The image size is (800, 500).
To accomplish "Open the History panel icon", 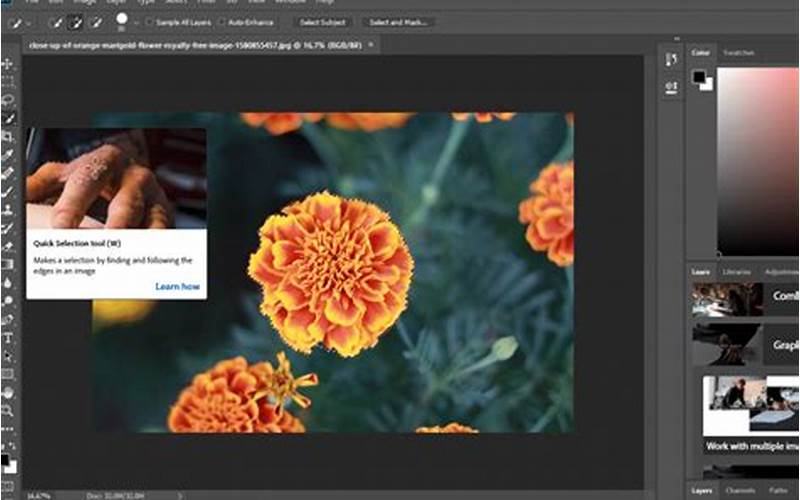I will tap(671, 60).
